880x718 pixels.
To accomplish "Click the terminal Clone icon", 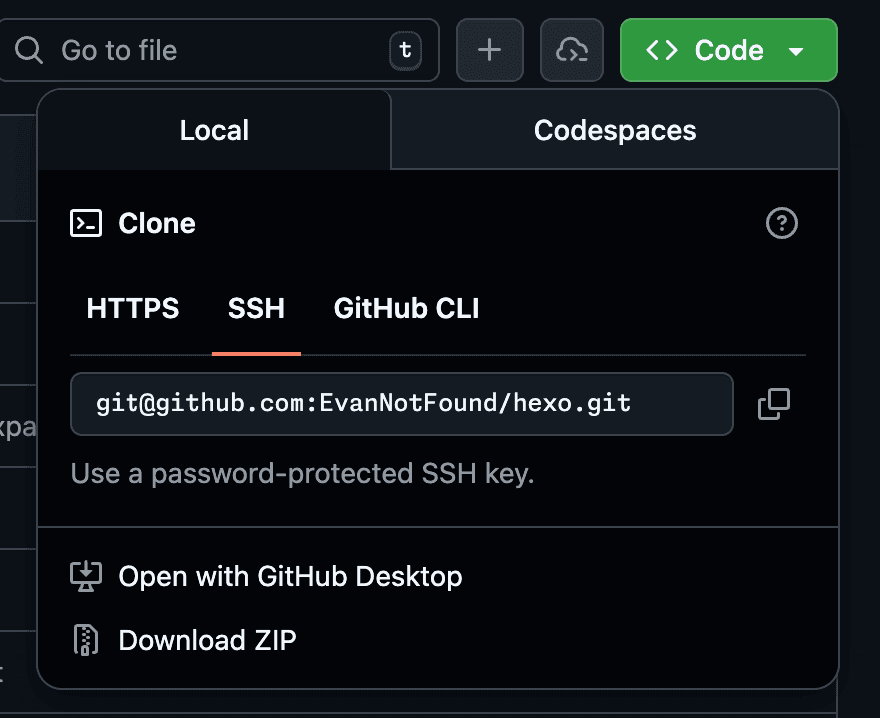I will click(86, 223).
